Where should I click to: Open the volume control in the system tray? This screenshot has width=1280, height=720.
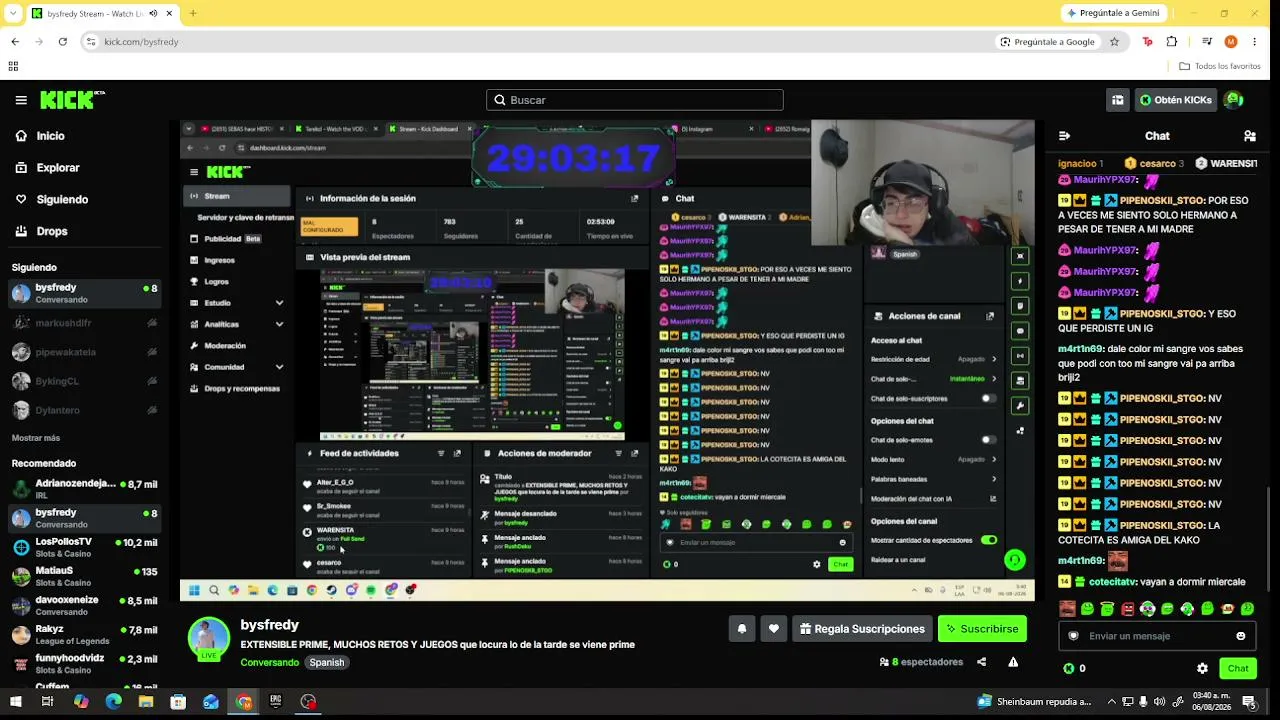pyautogui.click(x=1159, y=702)
